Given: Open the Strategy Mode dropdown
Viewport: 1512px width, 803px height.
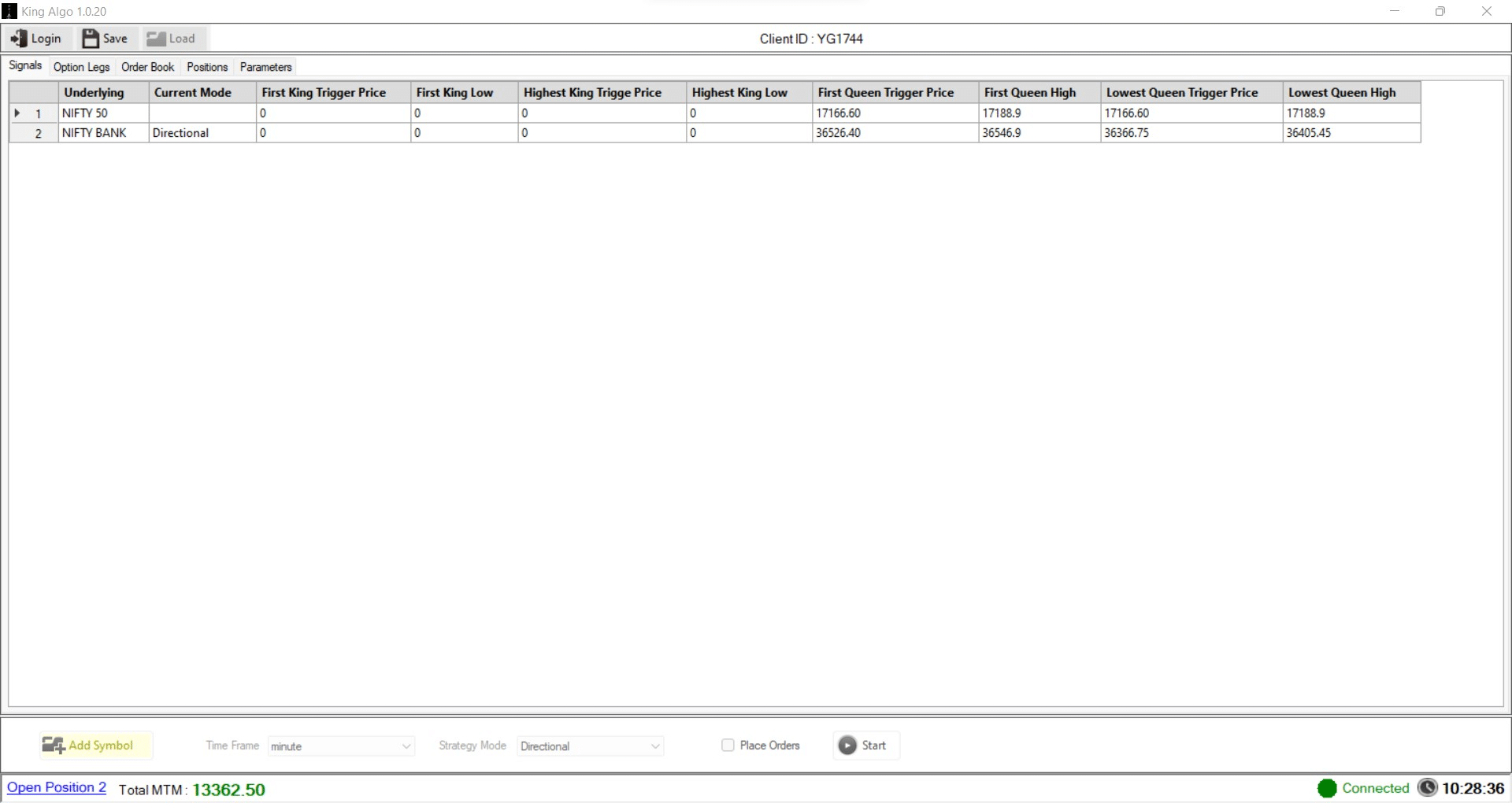Looking at the screenshot, I should [591, 746].
